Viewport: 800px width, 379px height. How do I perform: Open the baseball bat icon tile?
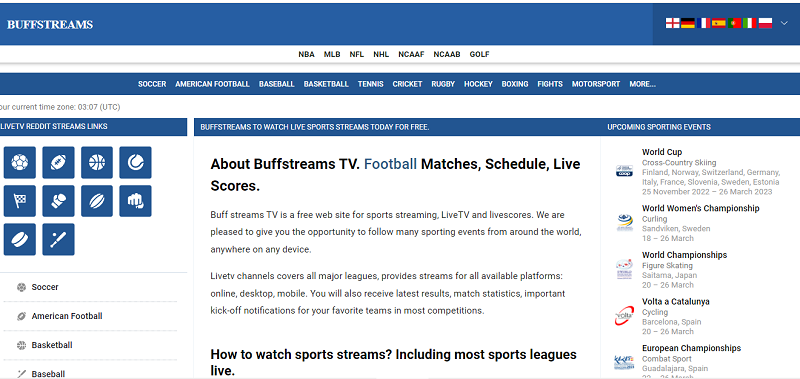pos(58,239)
